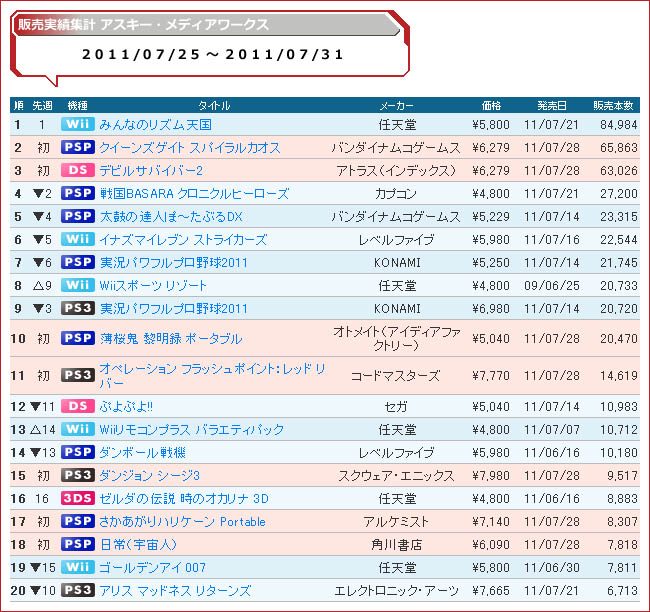Open the Wiiスポーツ リゾート link
This screenshot has height=612, width=650.
[153, 286]
